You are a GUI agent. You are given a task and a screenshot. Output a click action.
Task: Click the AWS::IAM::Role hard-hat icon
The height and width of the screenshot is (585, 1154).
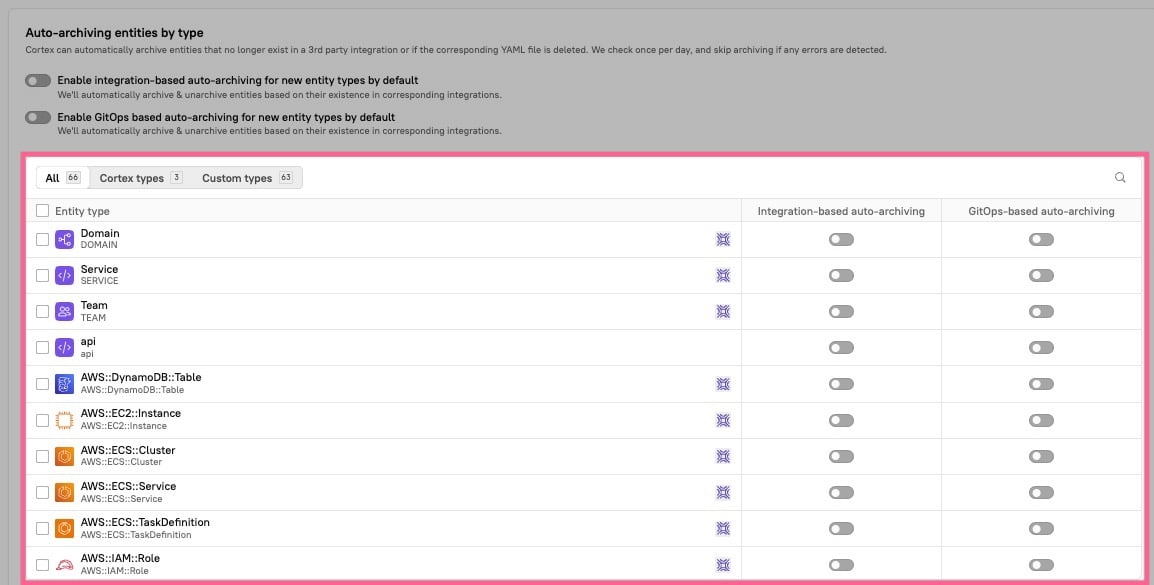(65, 564)
